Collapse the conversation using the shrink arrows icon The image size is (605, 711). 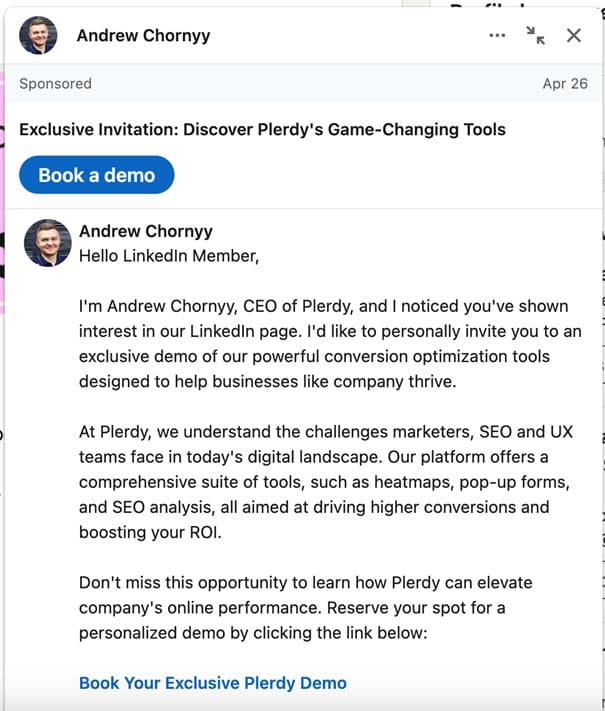click(x=536, y=36)
